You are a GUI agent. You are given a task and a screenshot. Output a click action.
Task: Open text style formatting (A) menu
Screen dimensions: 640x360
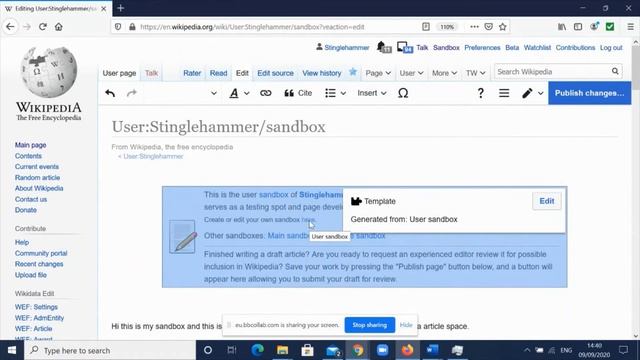point(239,93)
